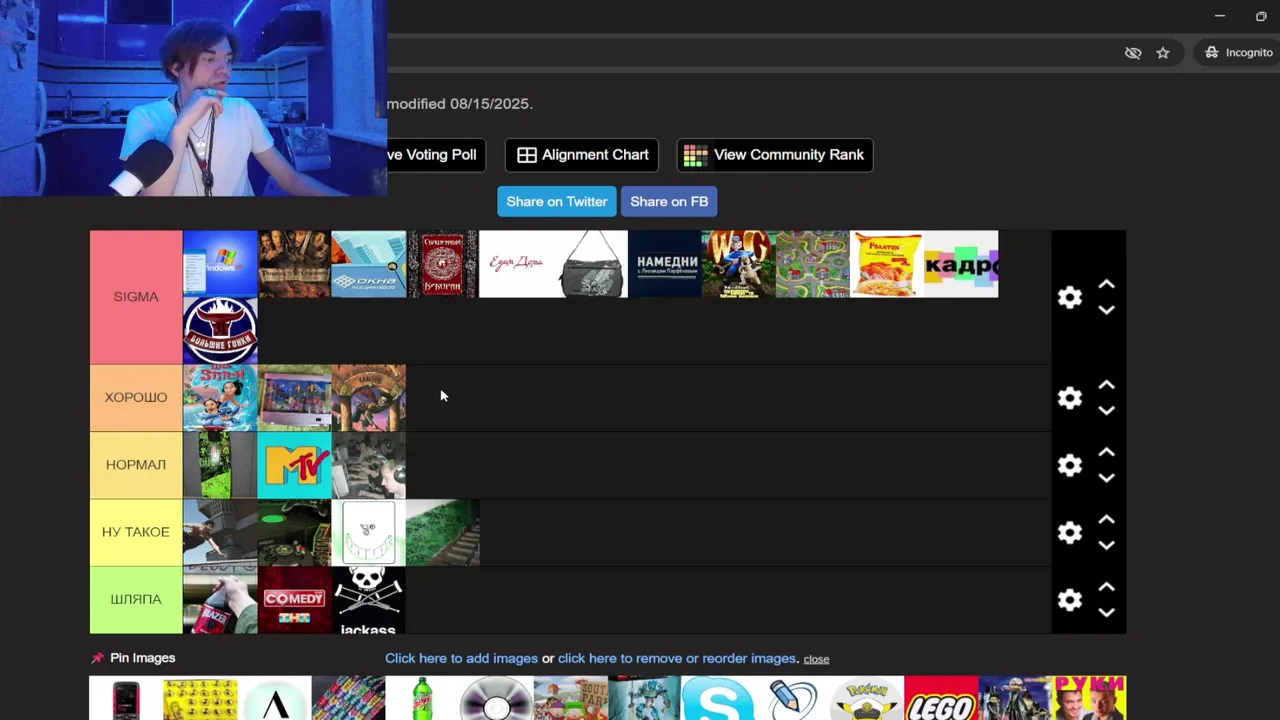Select the ХОРОШО tier label
This screenshot has height=720, width=1280.
click(136, 397)
